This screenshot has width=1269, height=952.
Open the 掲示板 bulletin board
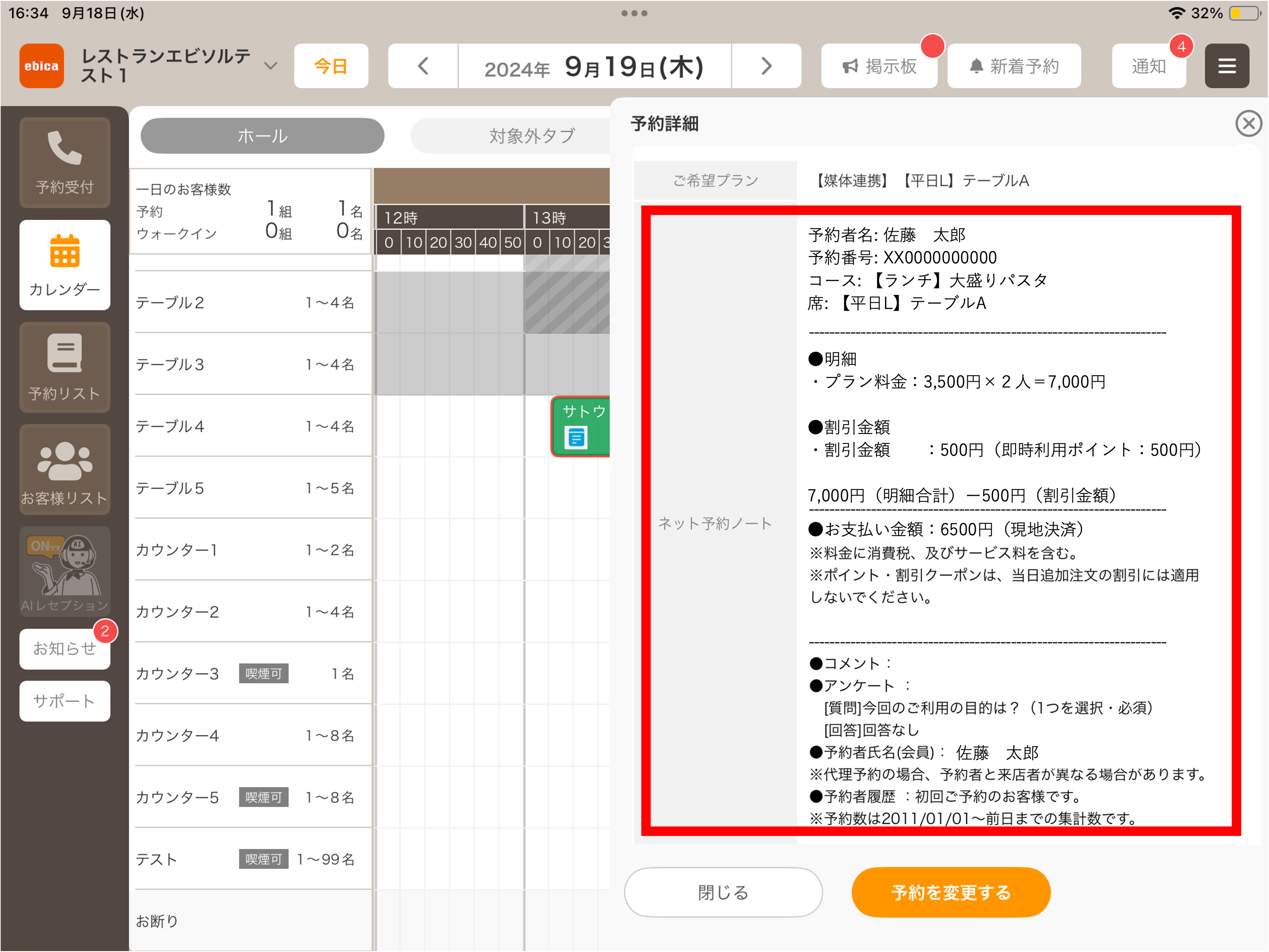pos(880,66)
